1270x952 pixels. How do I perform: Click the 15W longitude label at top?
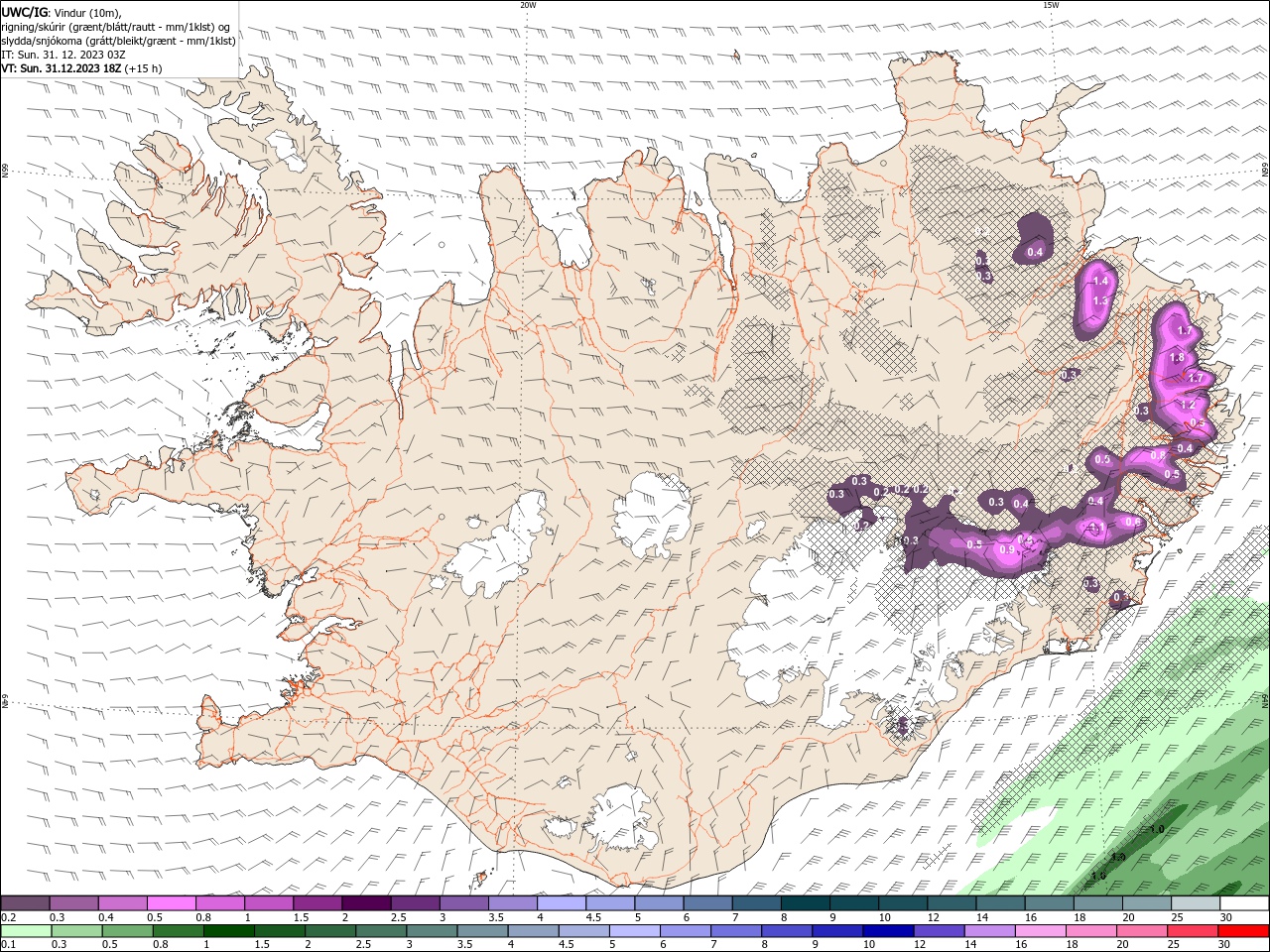[1051, 5]
